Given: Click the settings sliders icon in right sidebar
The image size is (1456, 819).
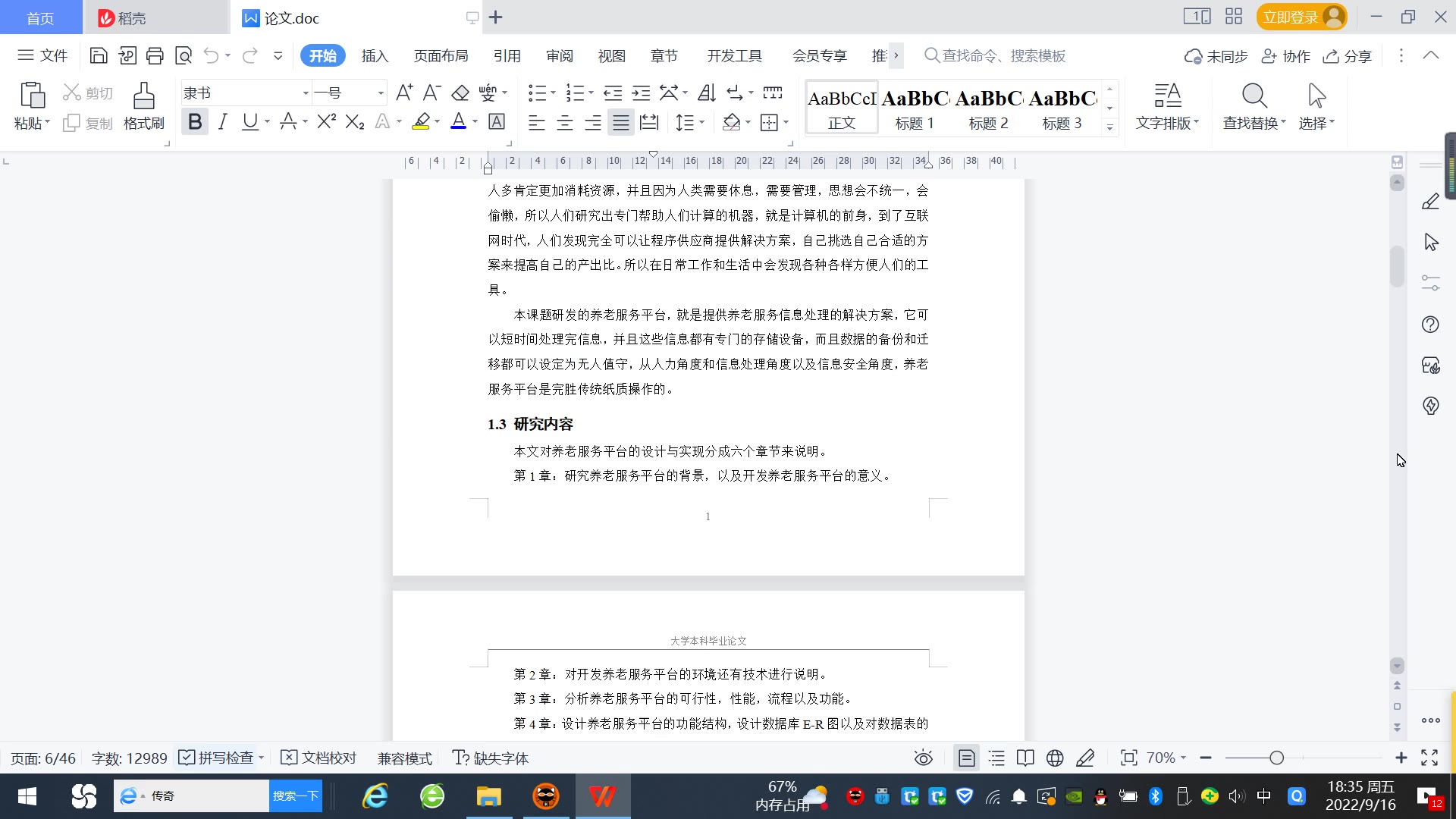Looking at the screenshot, I should [1430, 283].
